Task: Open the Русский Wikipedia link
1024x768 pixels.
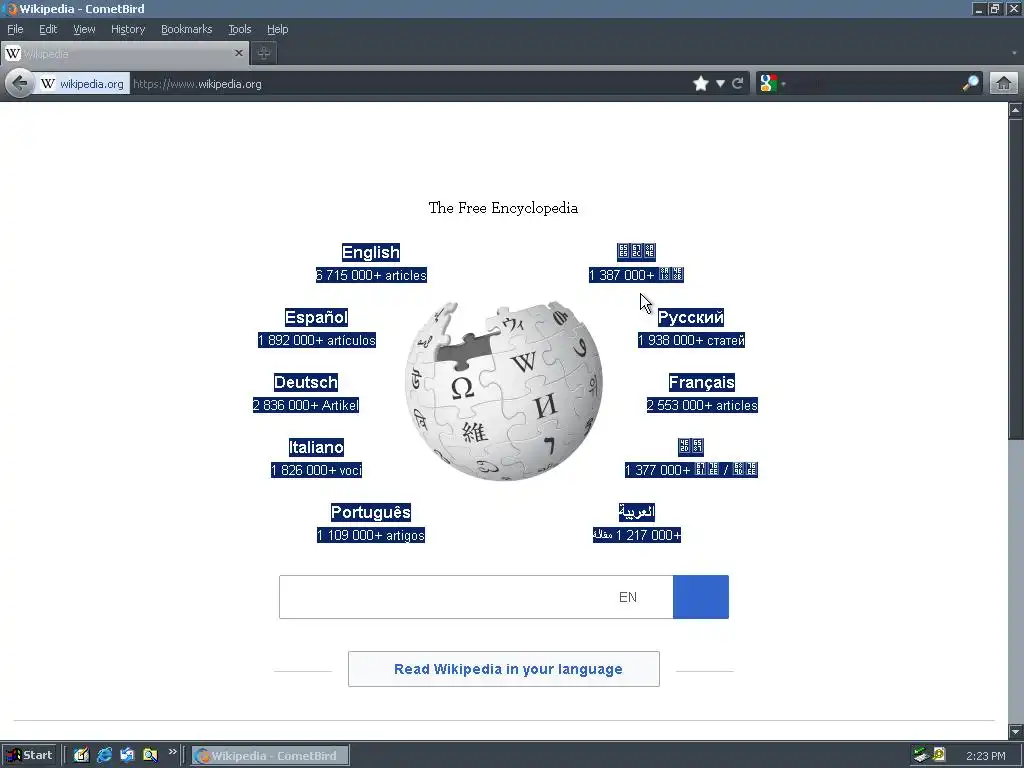Action: click(x=691, y=317)
